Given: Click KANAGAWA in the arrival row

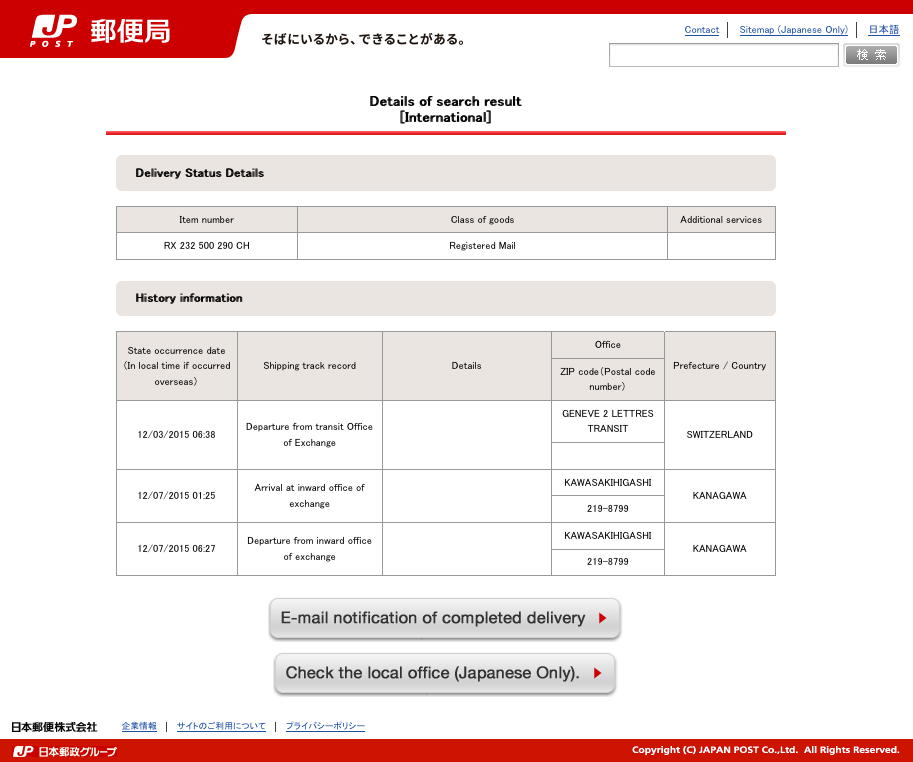Looking at the screenshot, I should point(719,495).
